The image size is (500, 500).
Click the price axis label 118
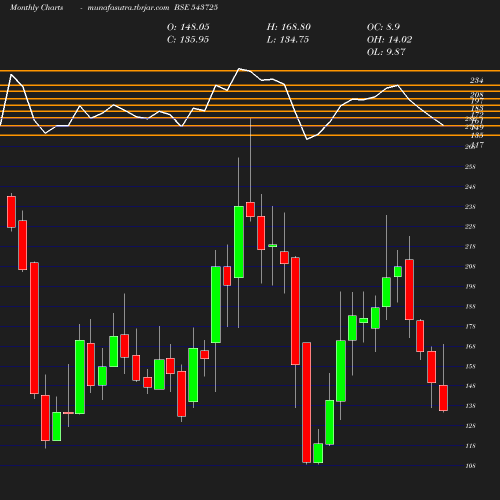(470, 446)
